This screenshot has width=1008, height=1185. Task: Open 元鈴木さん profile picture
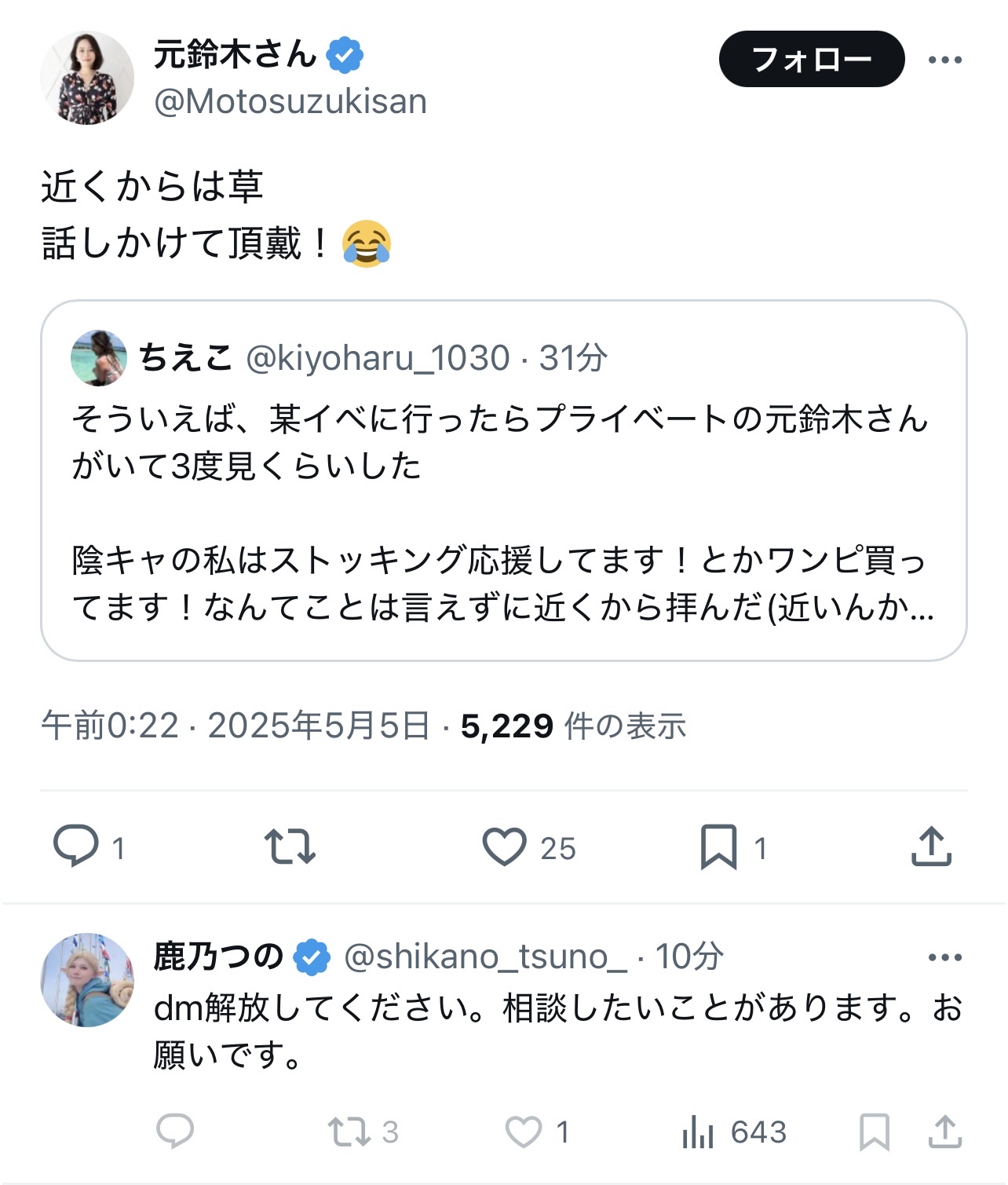point(87,78)
